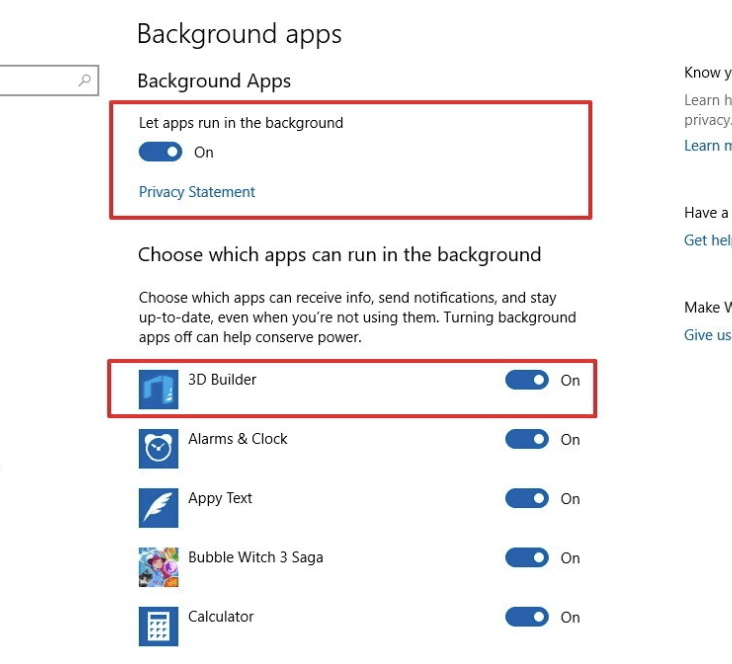The height and width of the screenshot is (664, 732).
Task: Toggle the Calculator background switch
Action: 527,617
